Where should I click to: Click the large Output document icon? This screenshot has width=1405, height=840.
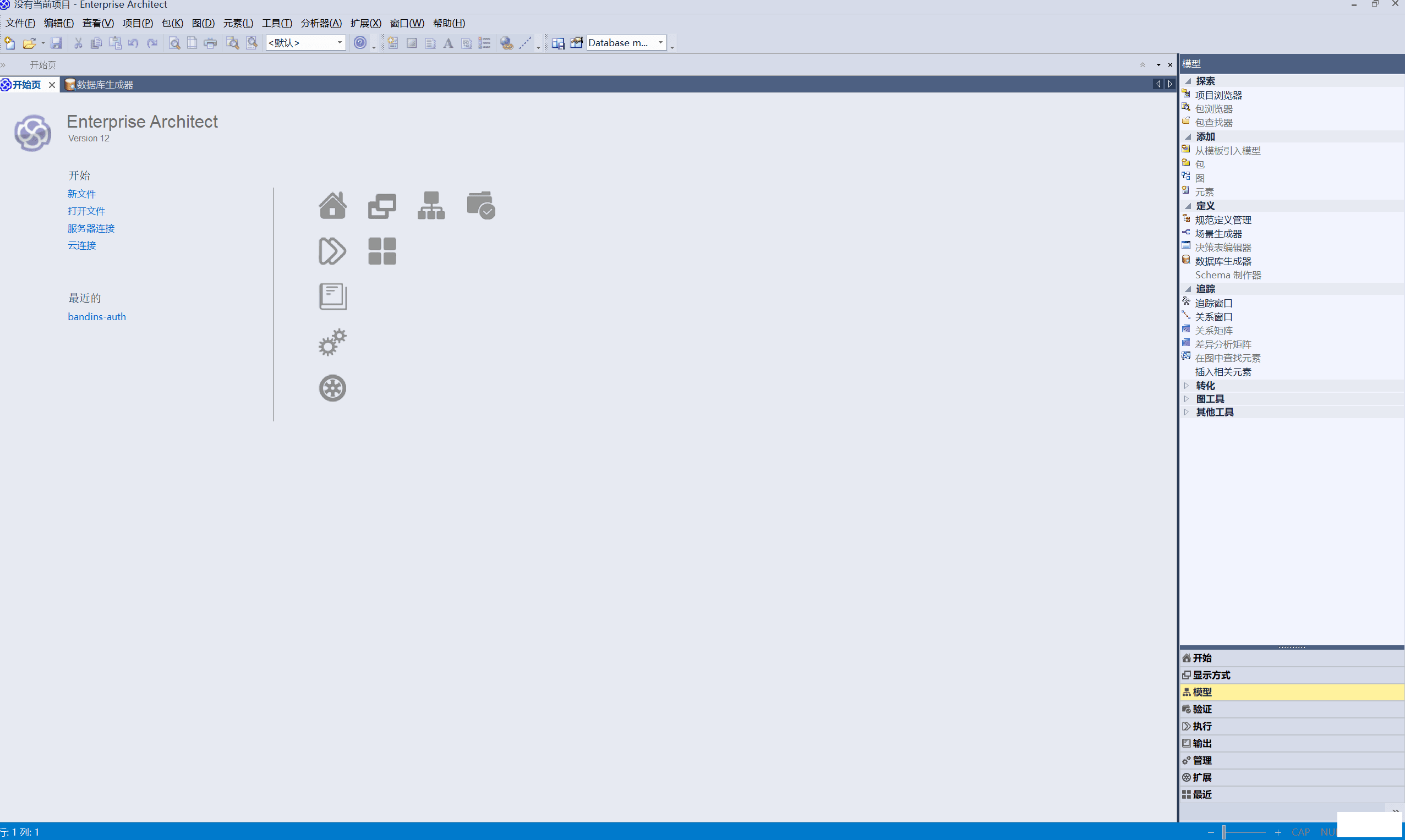click(333, 297)
